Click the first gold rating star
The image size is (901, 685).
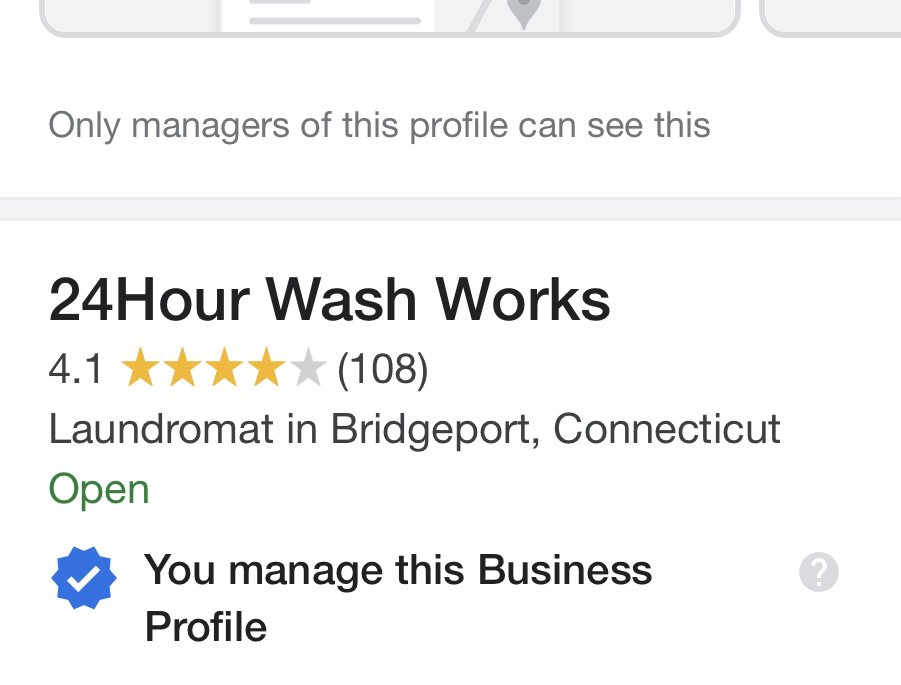pyautogui.click(x=141, y=367)
